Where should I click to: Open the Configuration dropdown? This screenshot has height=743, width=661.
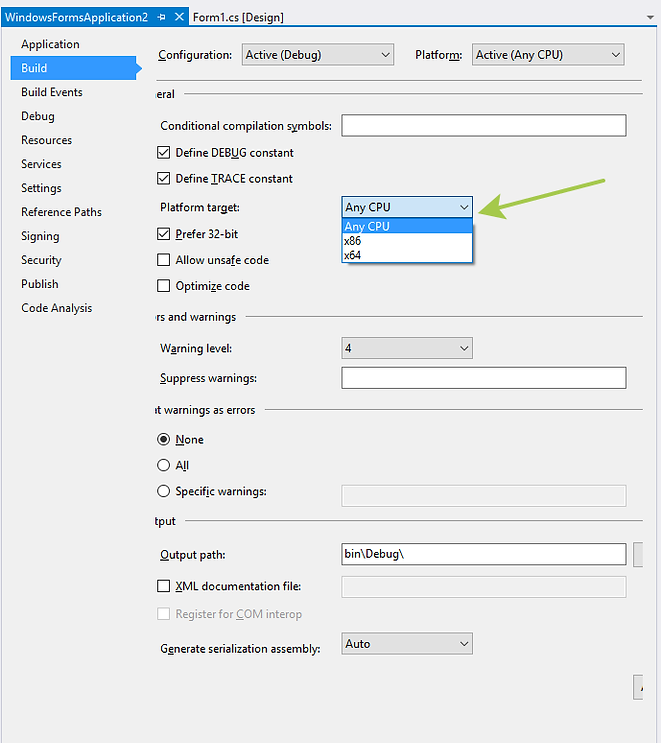point(317,55)
